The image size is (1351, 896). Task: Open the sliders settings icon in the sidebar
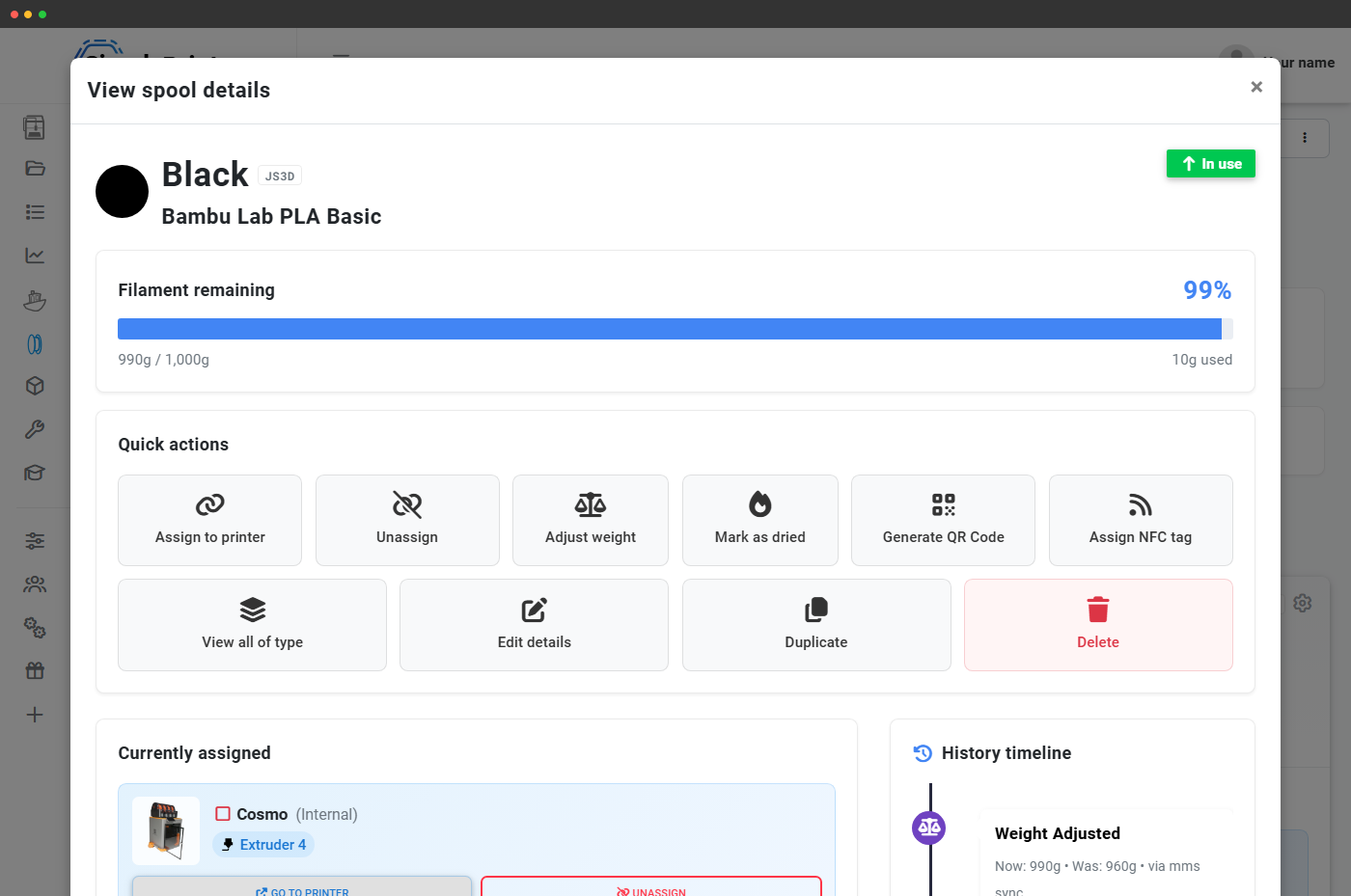click(35, 541)
